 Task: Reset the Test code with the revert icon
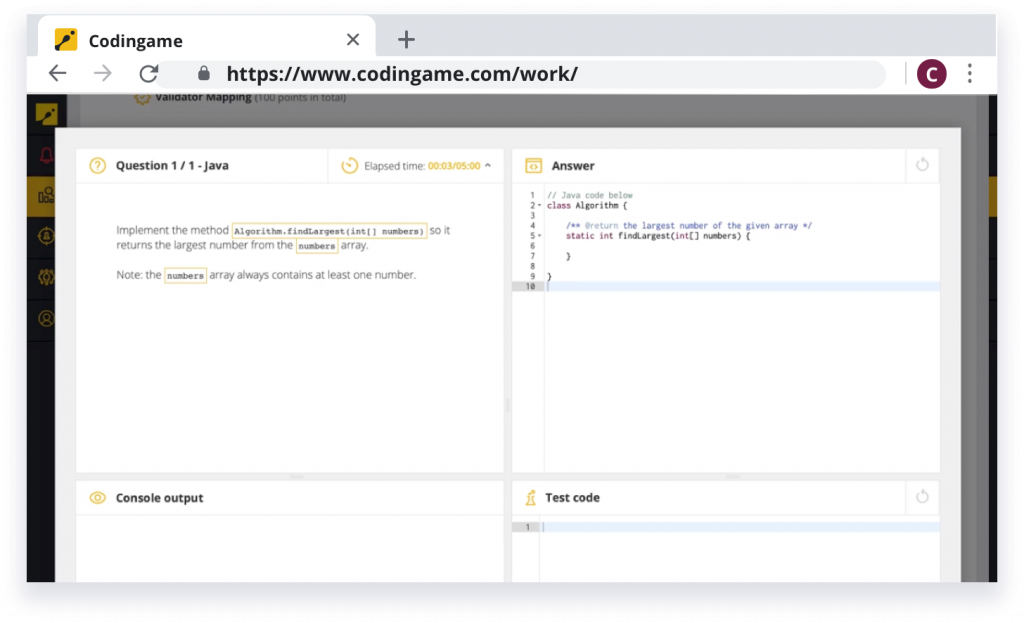[921, 497]
